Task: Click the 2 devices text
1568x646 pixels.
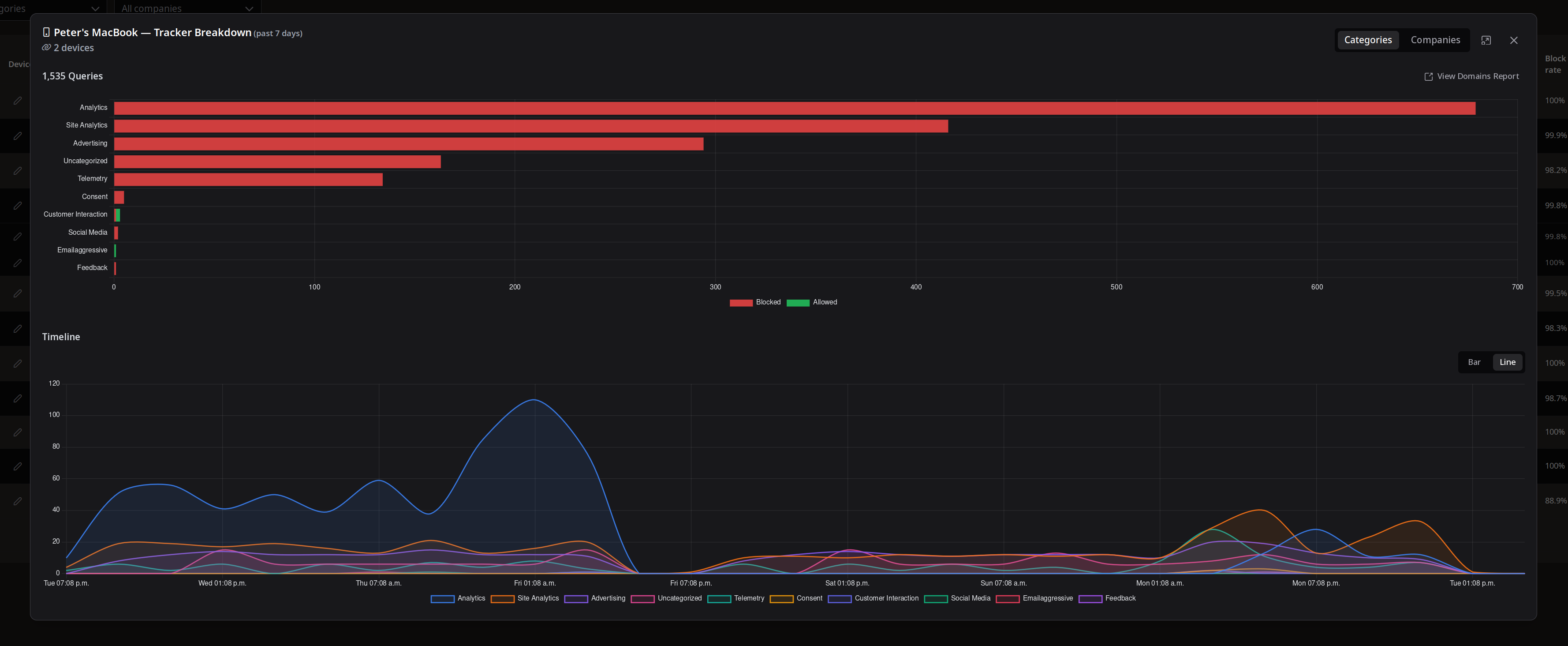Action: (74, 48)
